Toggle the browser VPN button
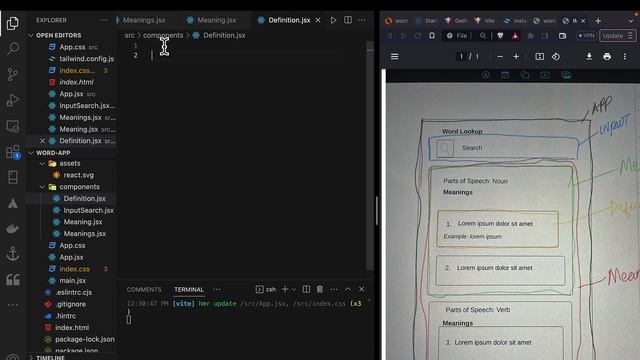This screenshot has width=640, height=360. coord(587,36)
